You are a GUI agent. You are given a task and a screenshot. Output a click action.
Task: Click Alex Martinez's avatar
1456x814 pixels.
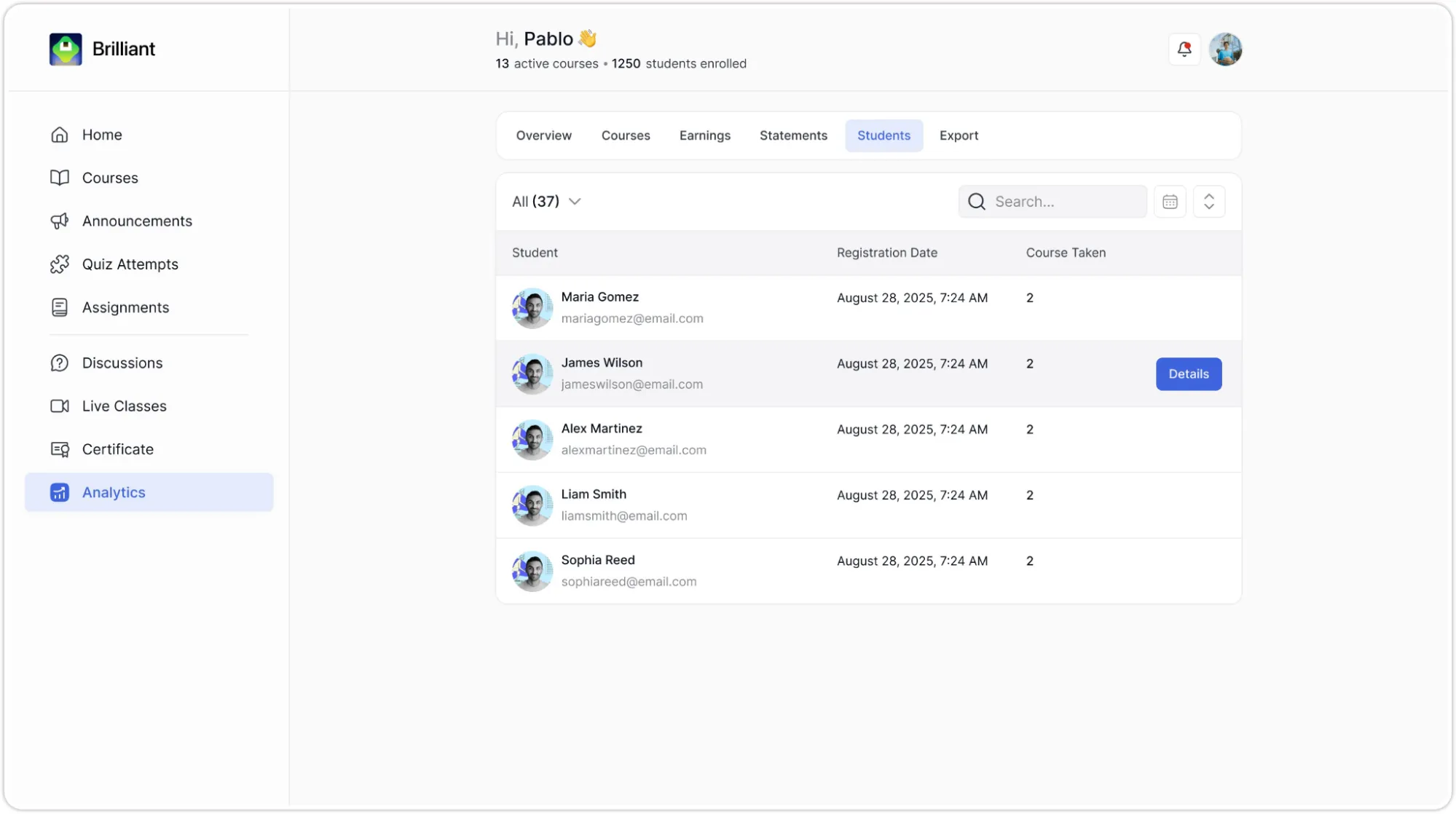click(532, 440)
